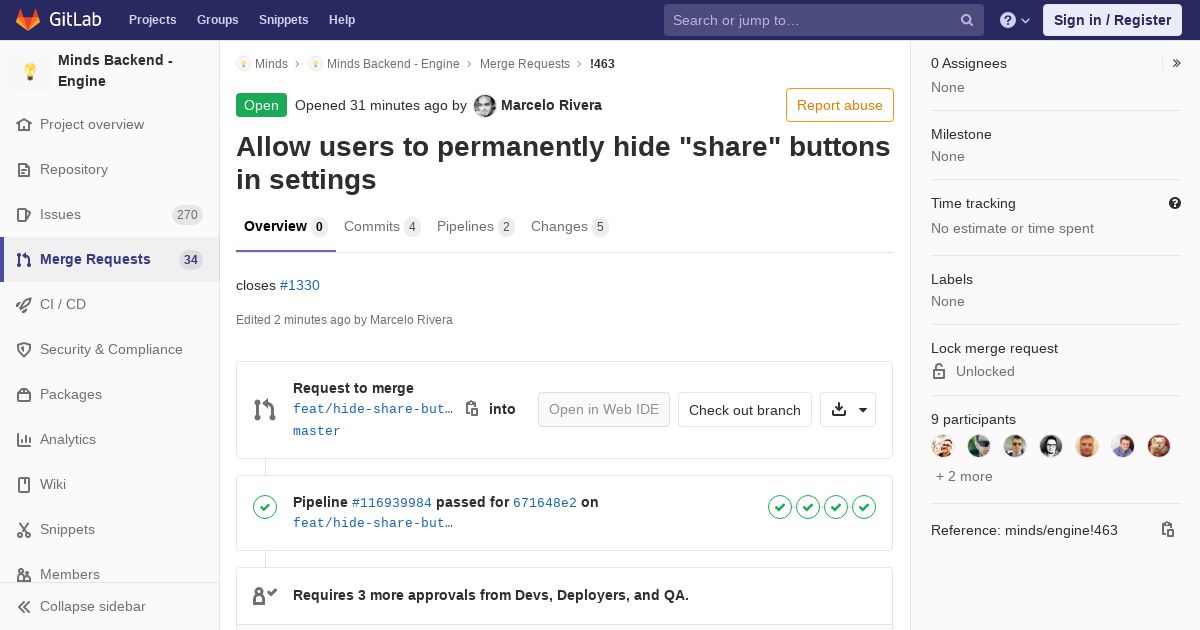Click the Snippets scissors icon

click(24, 530)
